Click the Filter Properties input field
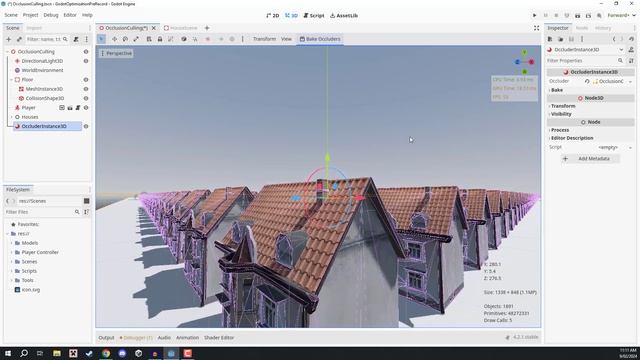 coord(585,60)
